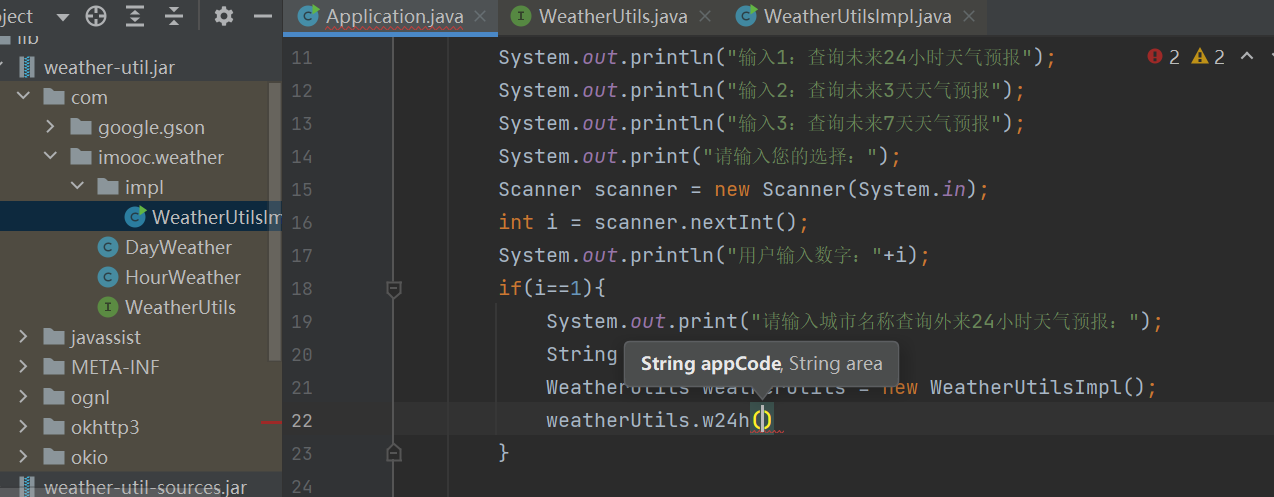Open the Project view dropdown arrow
The height and width of the screenshot is (497, 1274).
62,17
